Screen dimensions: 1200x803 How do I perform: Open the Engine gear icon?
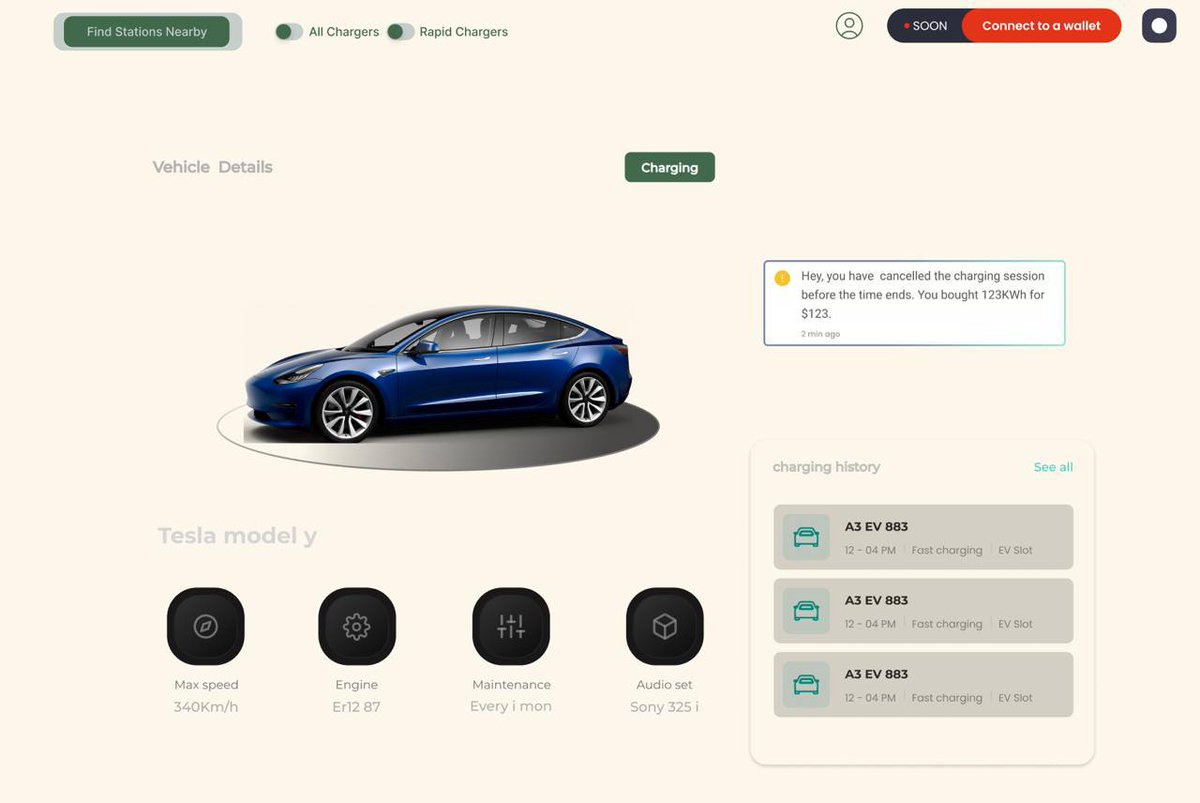[357, 627]
